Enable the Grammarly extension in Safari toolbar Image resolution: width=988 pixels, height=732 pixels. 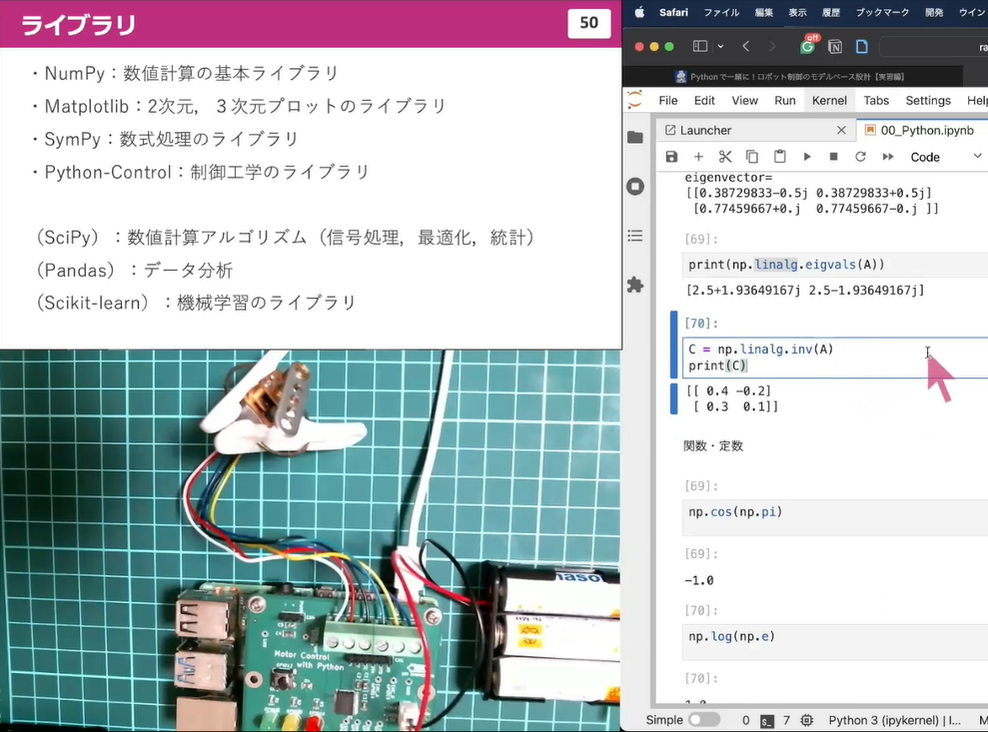coord(808,45)
